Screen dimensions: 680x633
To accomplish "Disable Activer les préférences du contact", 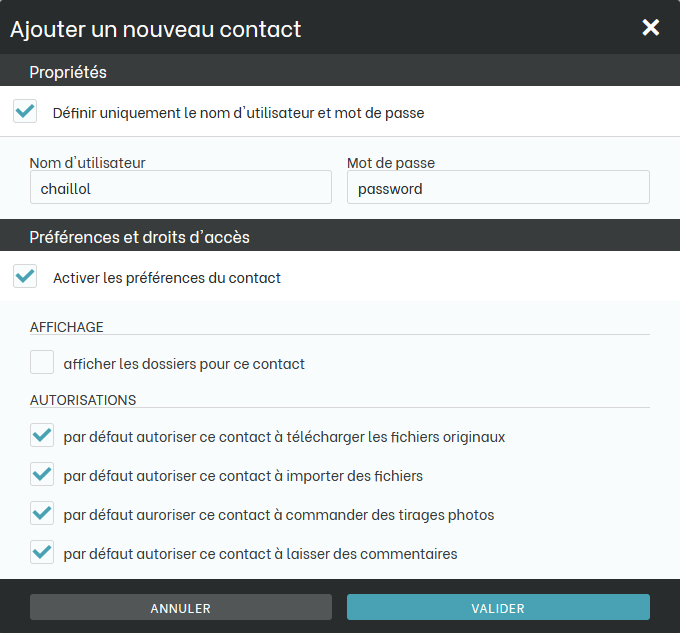I will click(x=25, y=277).
